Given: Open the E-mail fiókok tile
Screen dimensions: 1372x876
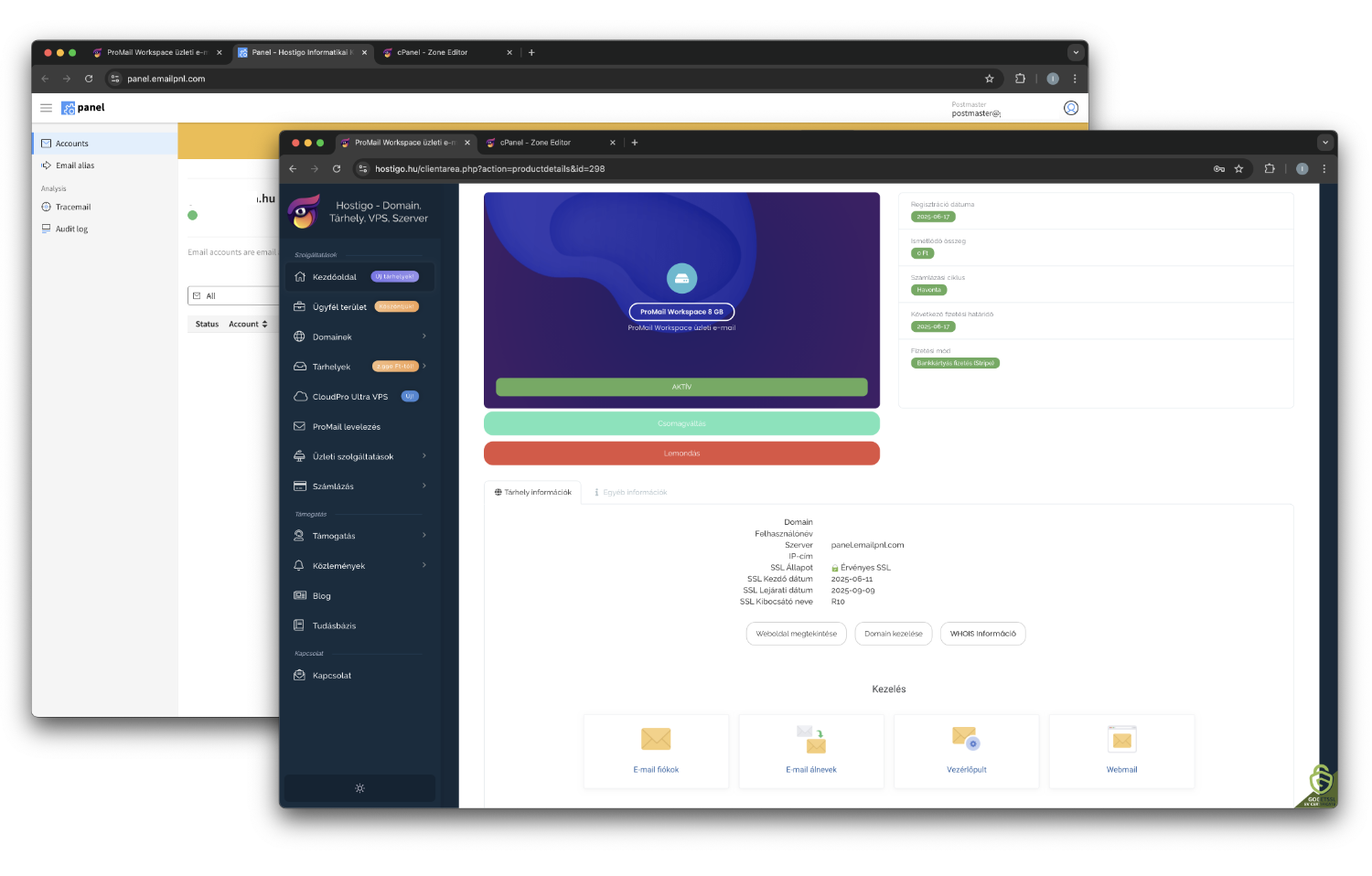Looking at the screenshot, I should point(656,751).
